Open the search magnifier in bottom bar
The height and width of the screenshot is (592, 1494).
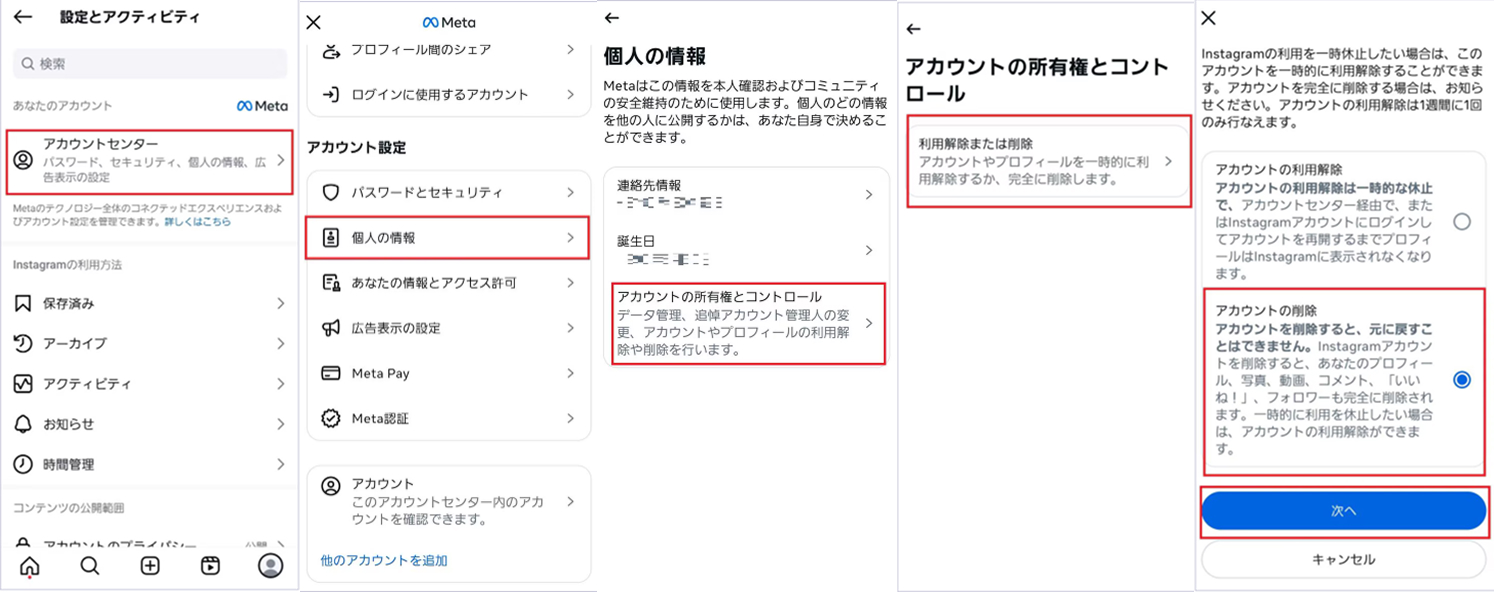90,566
